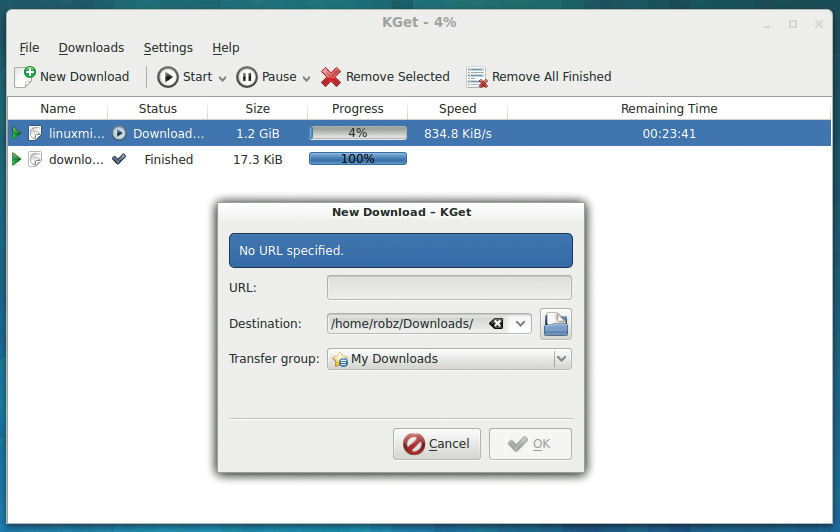Click into the URL input field
Viewport: 840px width, 532px height.
tap(449, 288)
